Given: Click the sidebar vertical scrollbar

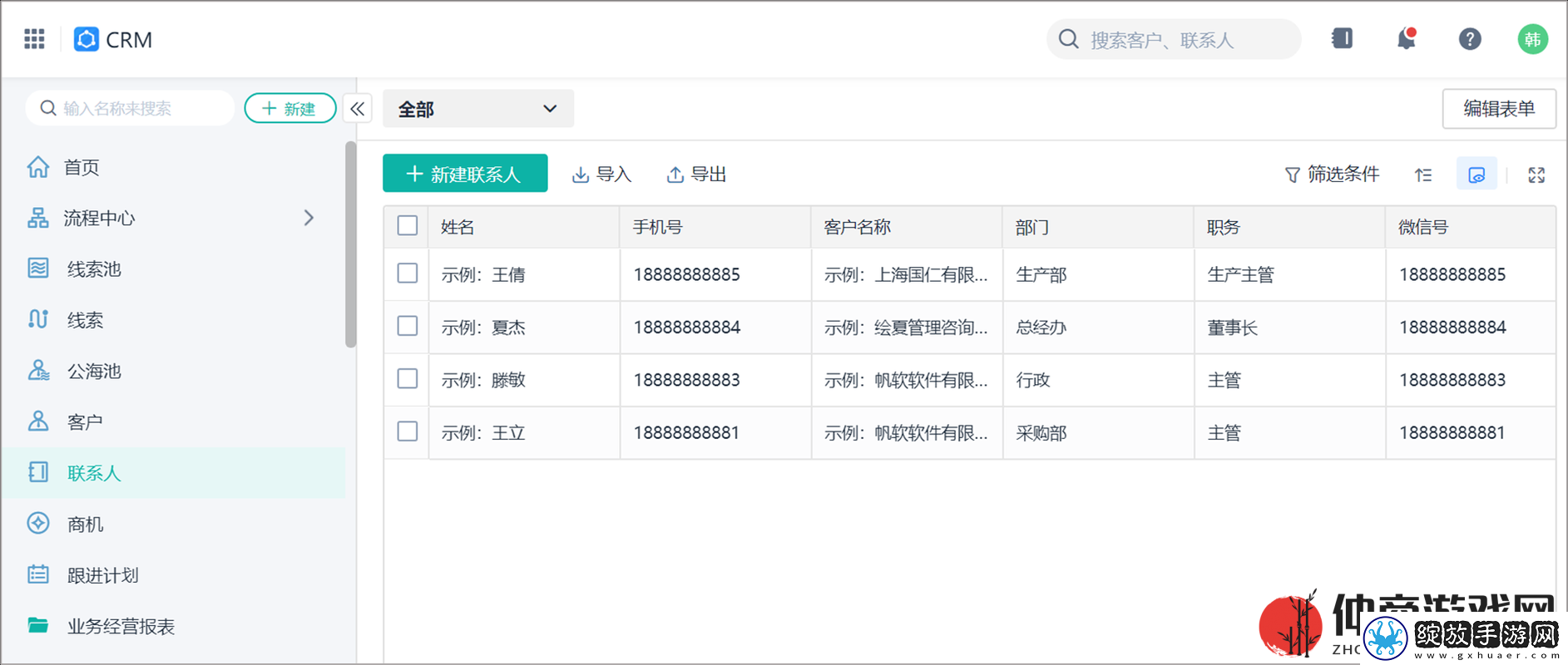Looking at the screenshot, I should 350,244.
